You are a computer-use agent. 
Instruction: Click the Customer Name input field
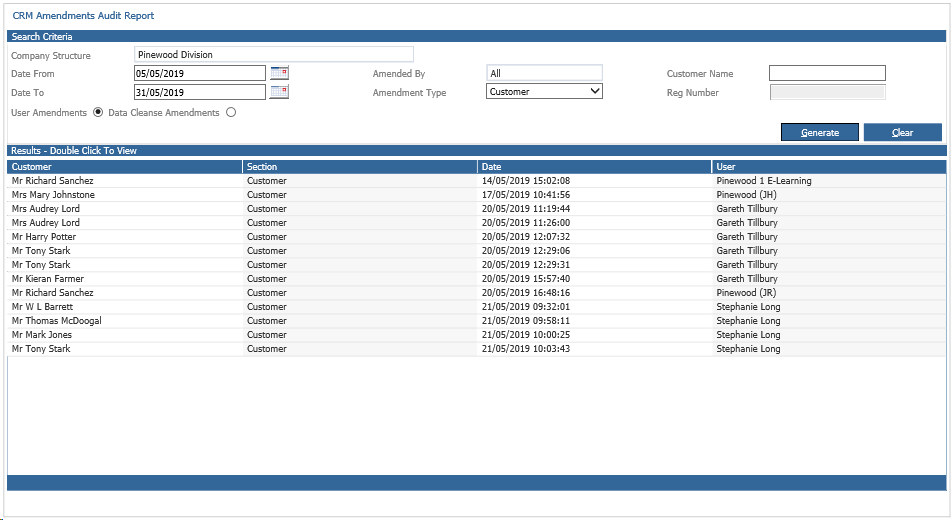coord(827,73)
